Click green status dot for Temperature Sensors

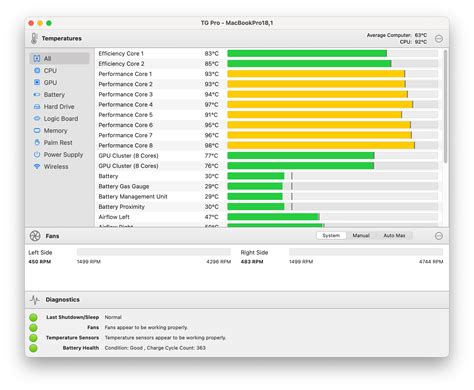point(33,338)
